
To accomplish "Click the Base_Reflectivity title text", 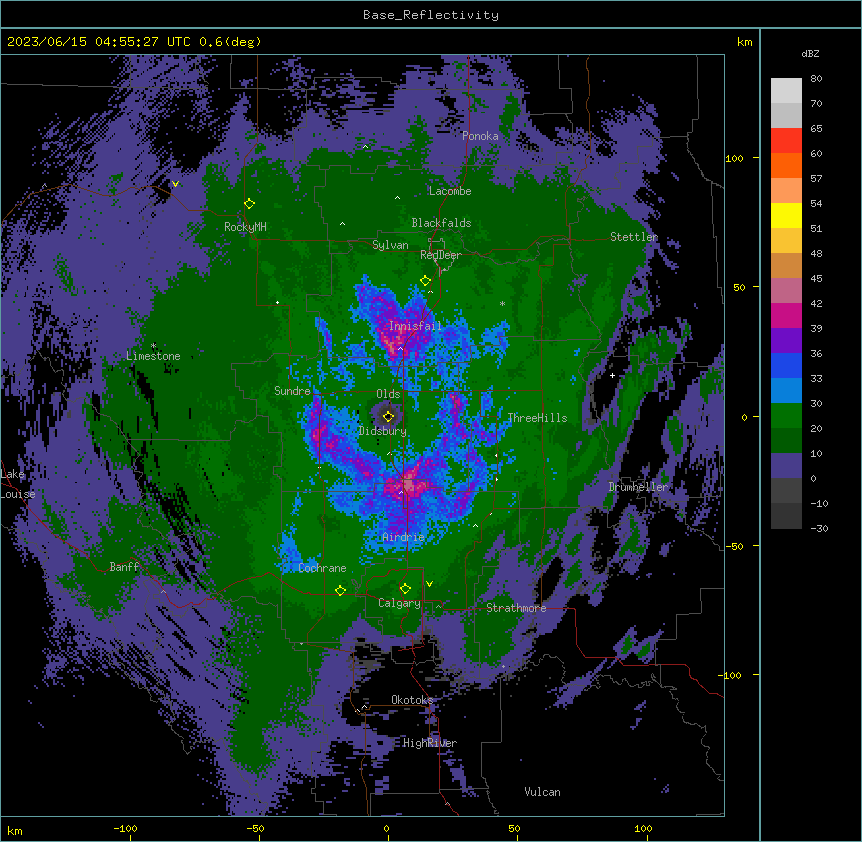I will tap(431, 15).
